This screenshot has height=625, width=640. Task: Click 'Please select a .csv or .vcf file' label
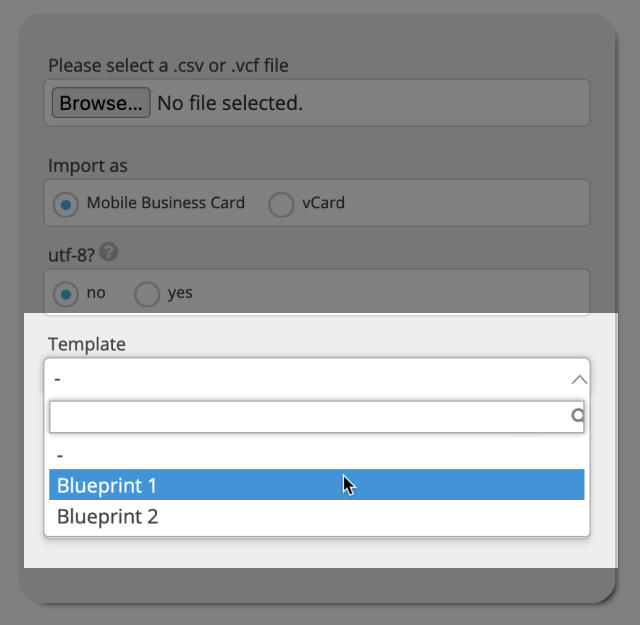pos(169,66)
